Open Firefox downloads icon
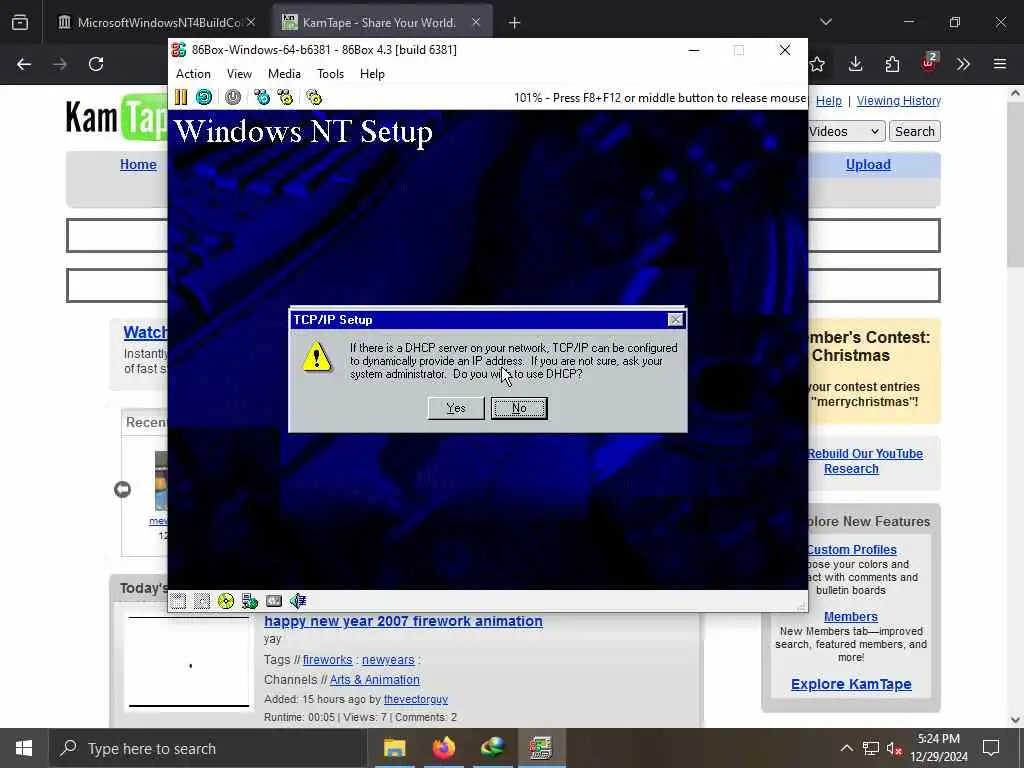 [x=856, y=64]
